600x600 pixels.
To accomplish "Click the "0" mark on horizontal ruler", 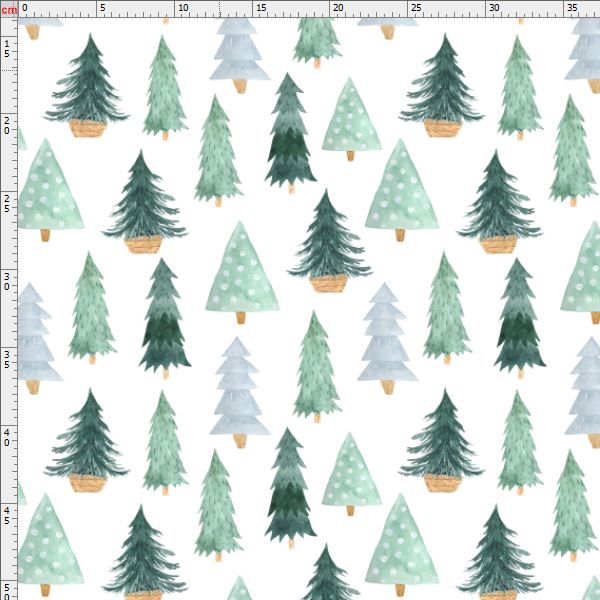I will point(25,7).
